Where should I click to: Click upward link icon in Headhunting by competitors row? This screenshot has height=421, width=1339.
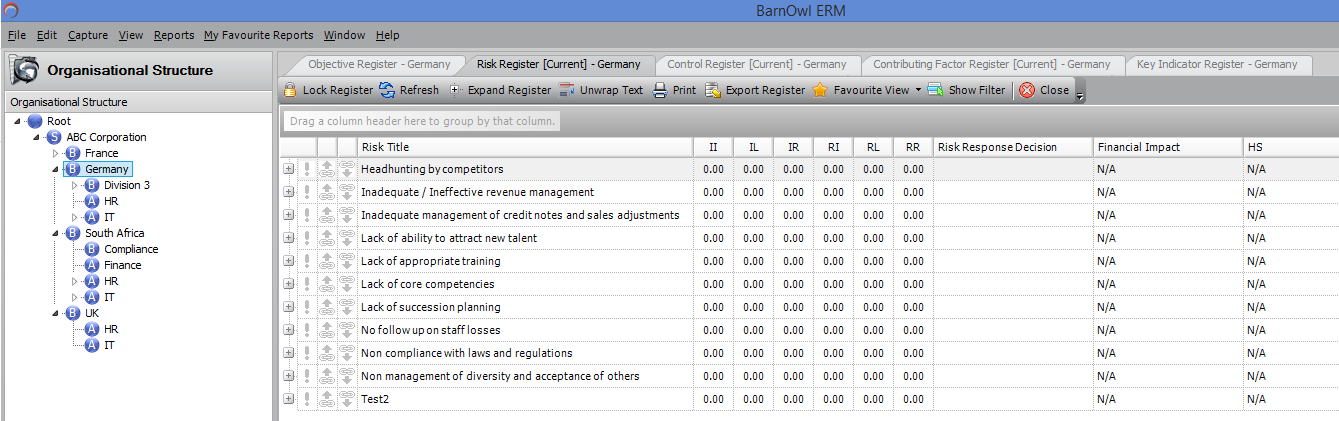click(x=327, y=169)
